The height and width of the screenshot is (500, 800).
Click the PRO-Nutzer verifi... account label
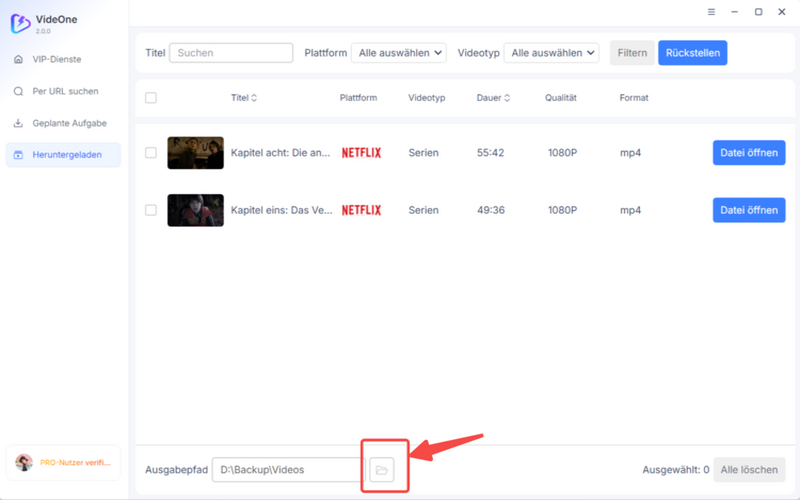[x=76, y=463]
